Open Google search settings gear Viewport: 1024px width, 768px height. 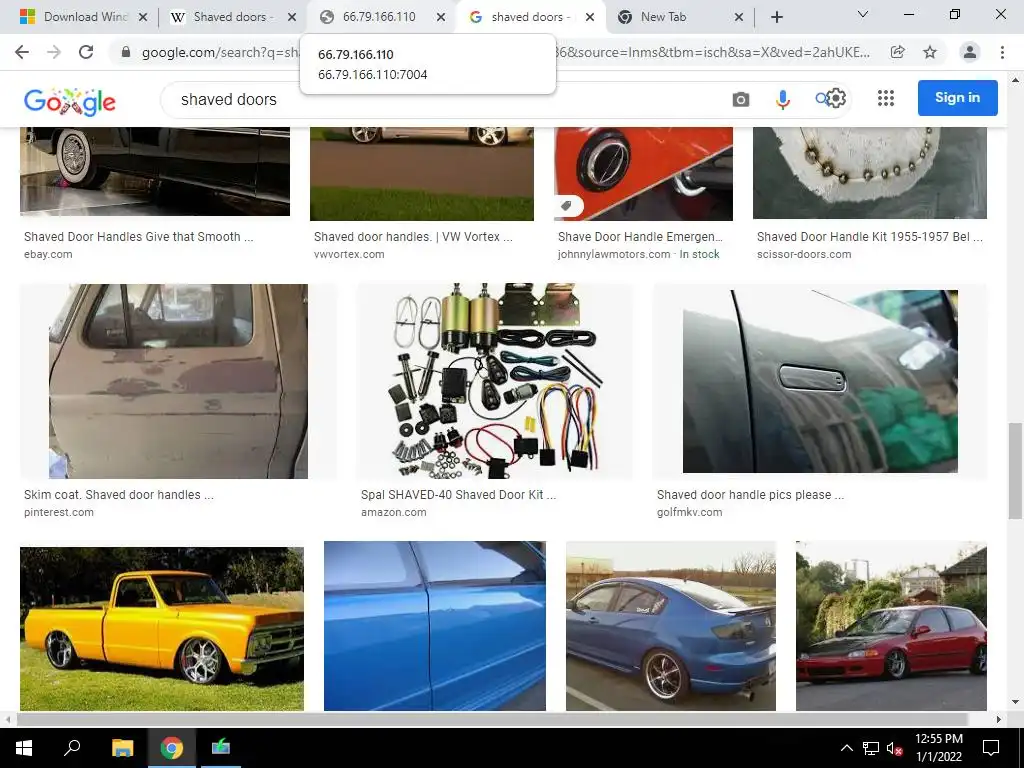click(x=837, y=99)
